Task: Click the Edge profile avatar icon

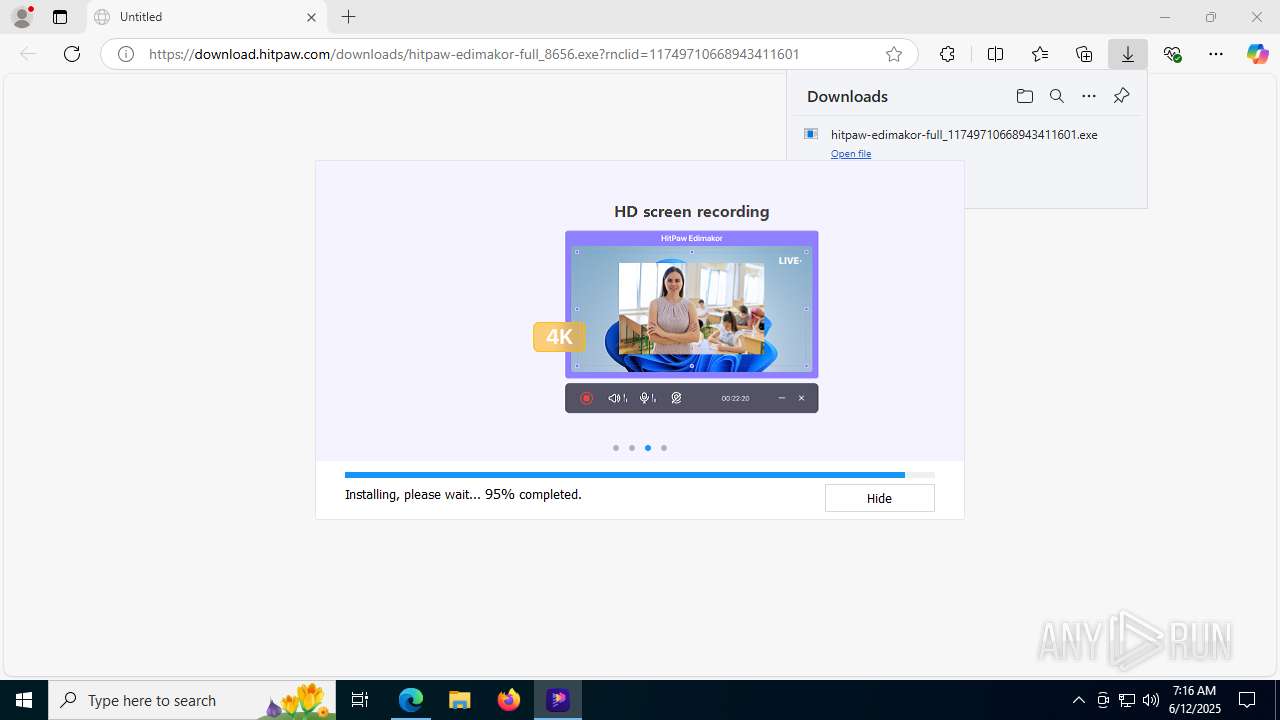Action: [22, 17]
